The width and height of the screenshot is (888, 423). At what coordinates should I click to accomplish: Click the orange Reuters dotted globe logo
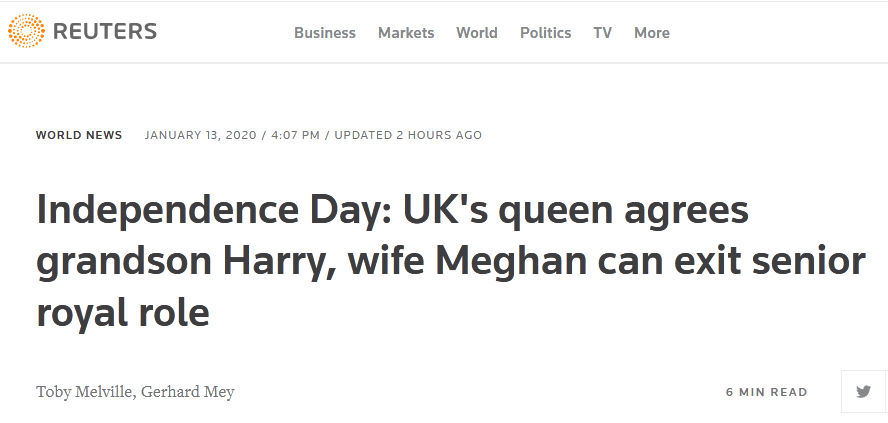[26, 31]
